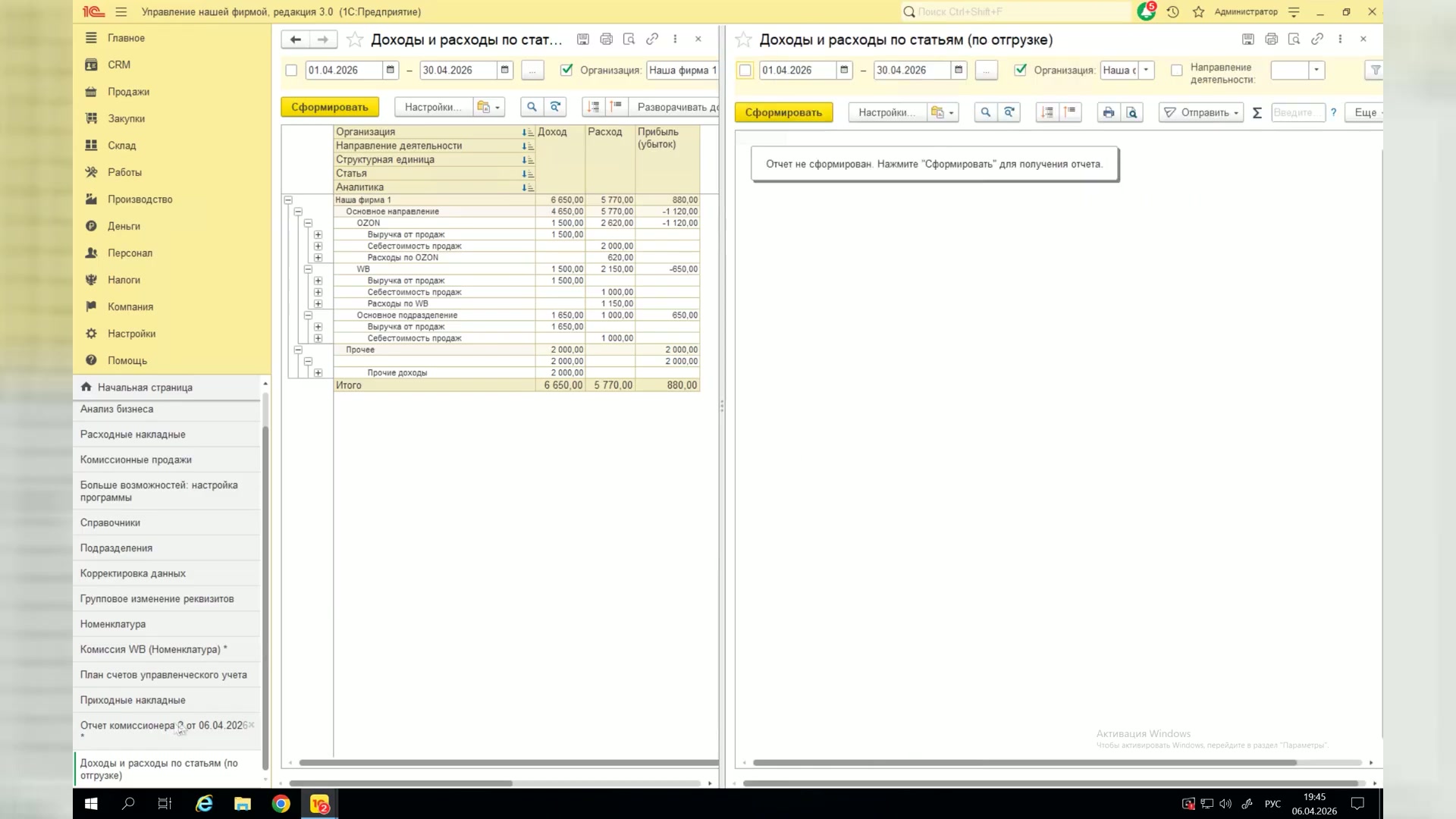Open the calendar picker for 01.04.2026 in the left report
The image size is (1456, 819).
click(391, 70)
